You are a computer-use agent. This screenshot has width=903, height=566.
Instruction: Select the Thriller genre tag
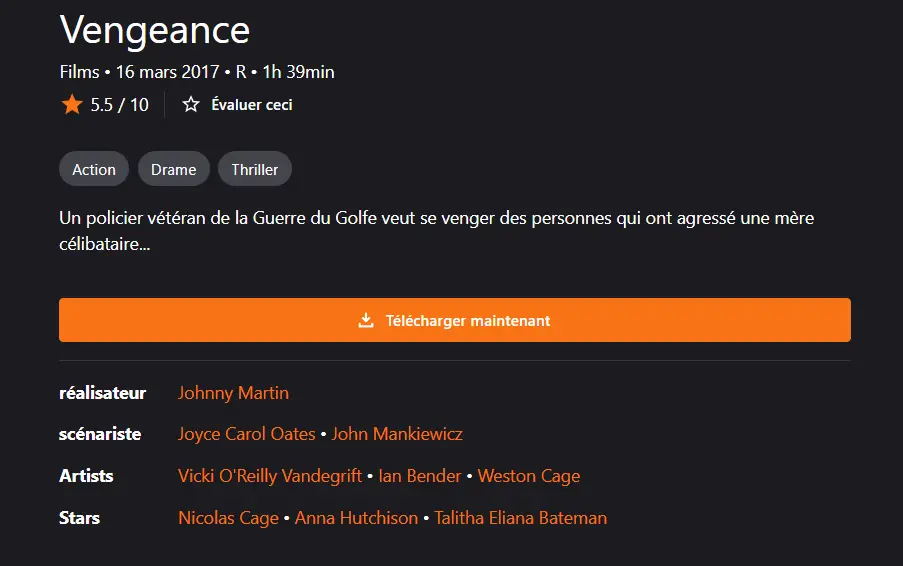(x=255, y=169)
